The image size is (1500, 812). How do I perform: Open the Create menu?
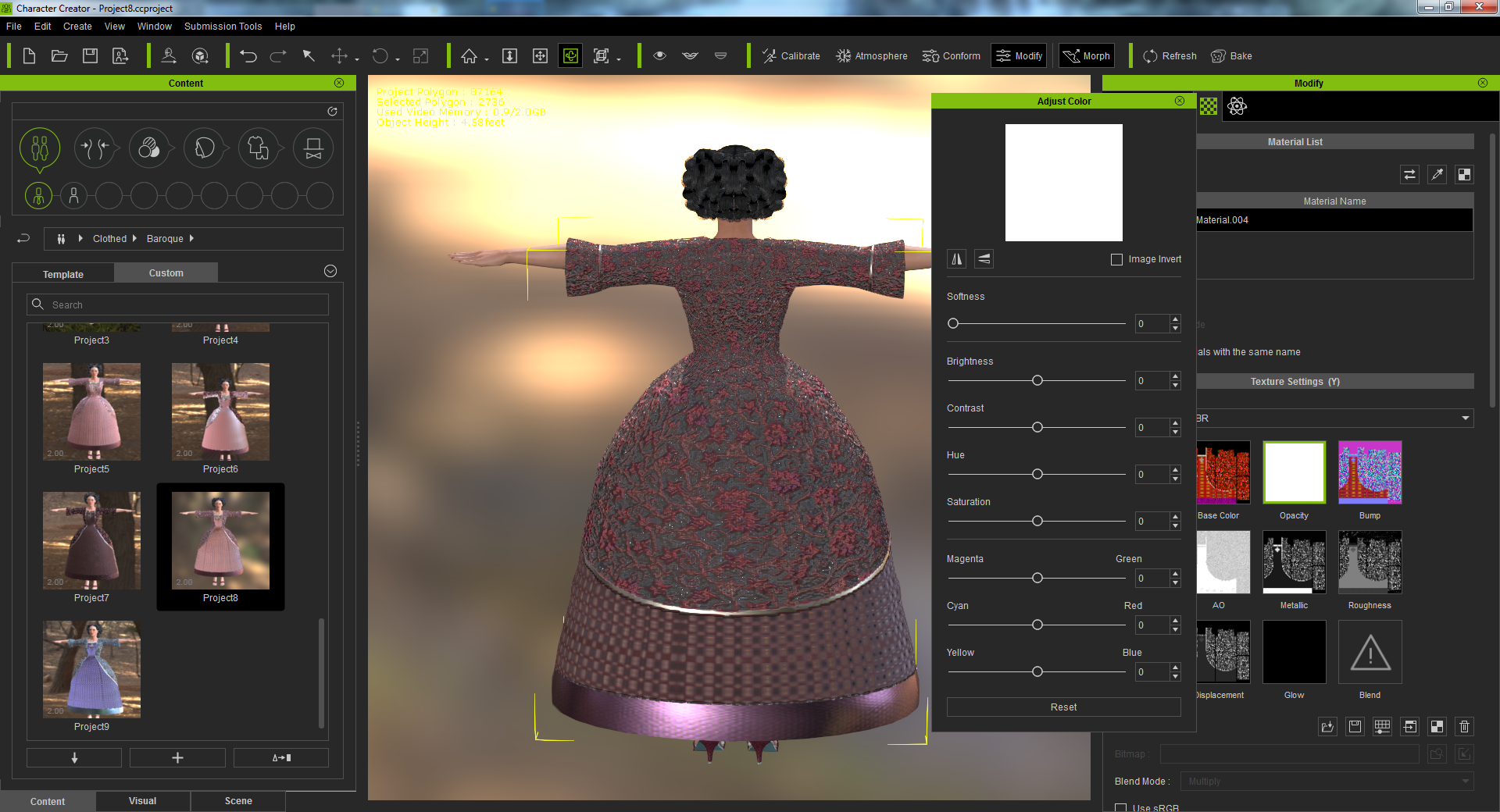coord(77,26)
